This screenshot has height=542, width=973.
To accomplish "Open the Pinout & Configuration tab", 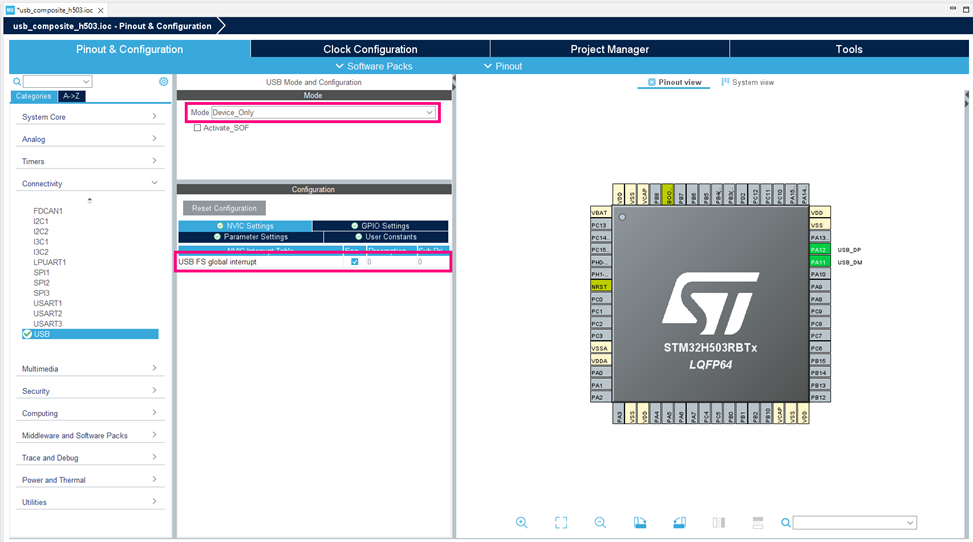I will pos(130,49).
